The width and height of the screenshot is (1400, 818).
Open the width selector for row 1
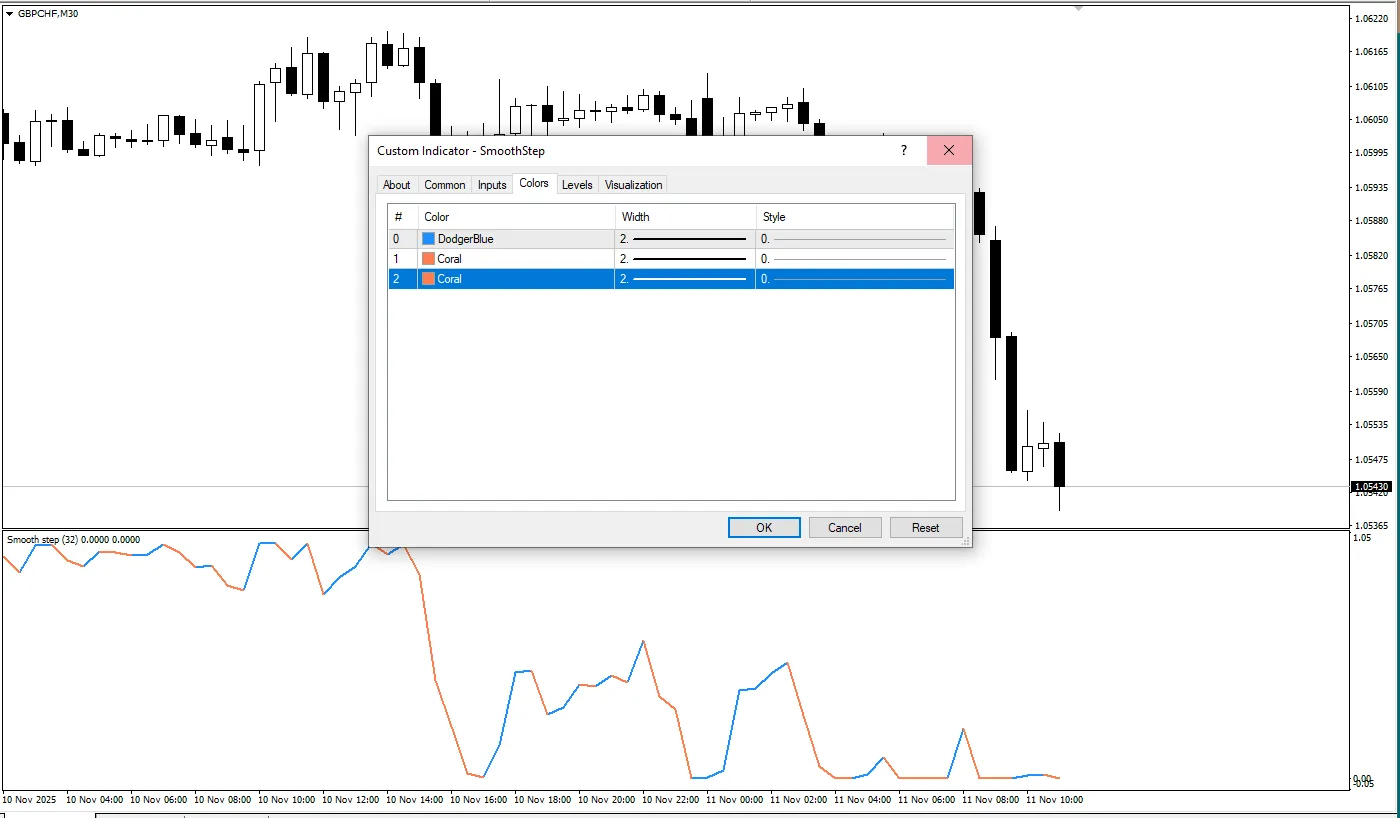(685, 259)
